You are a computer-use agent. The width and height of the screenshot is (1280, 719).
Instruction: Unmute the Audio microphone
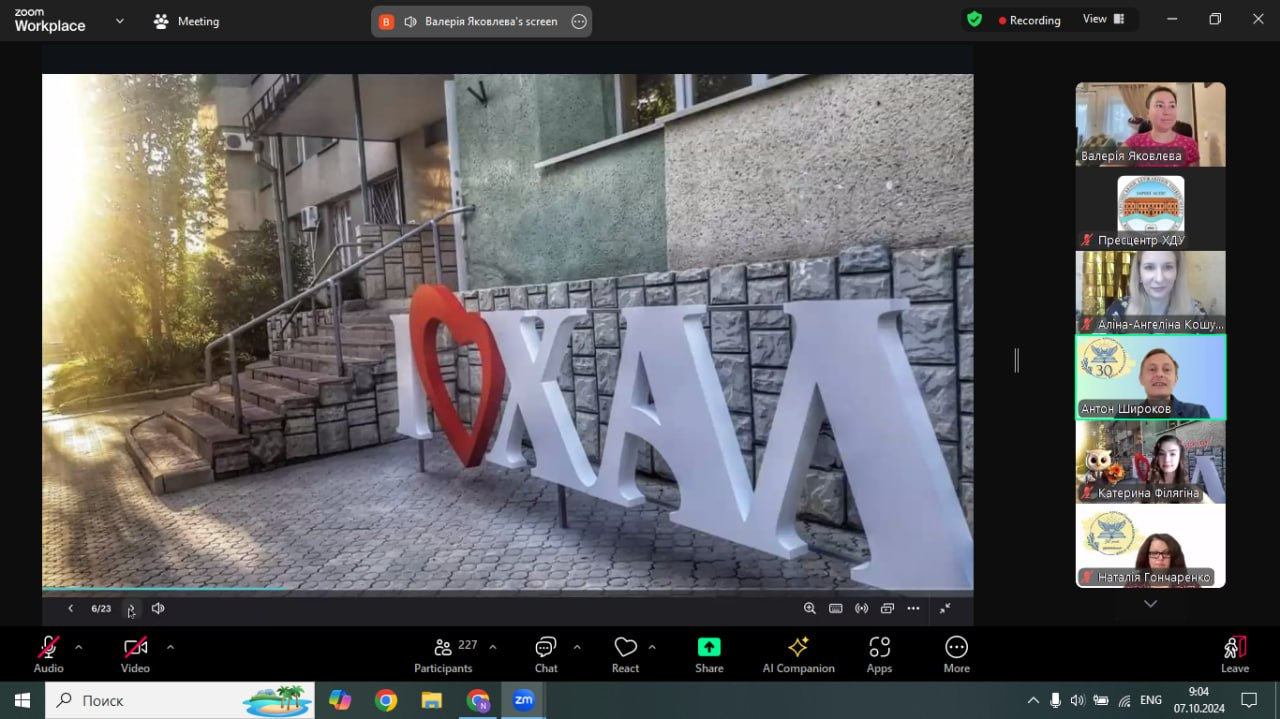[48, 655]
